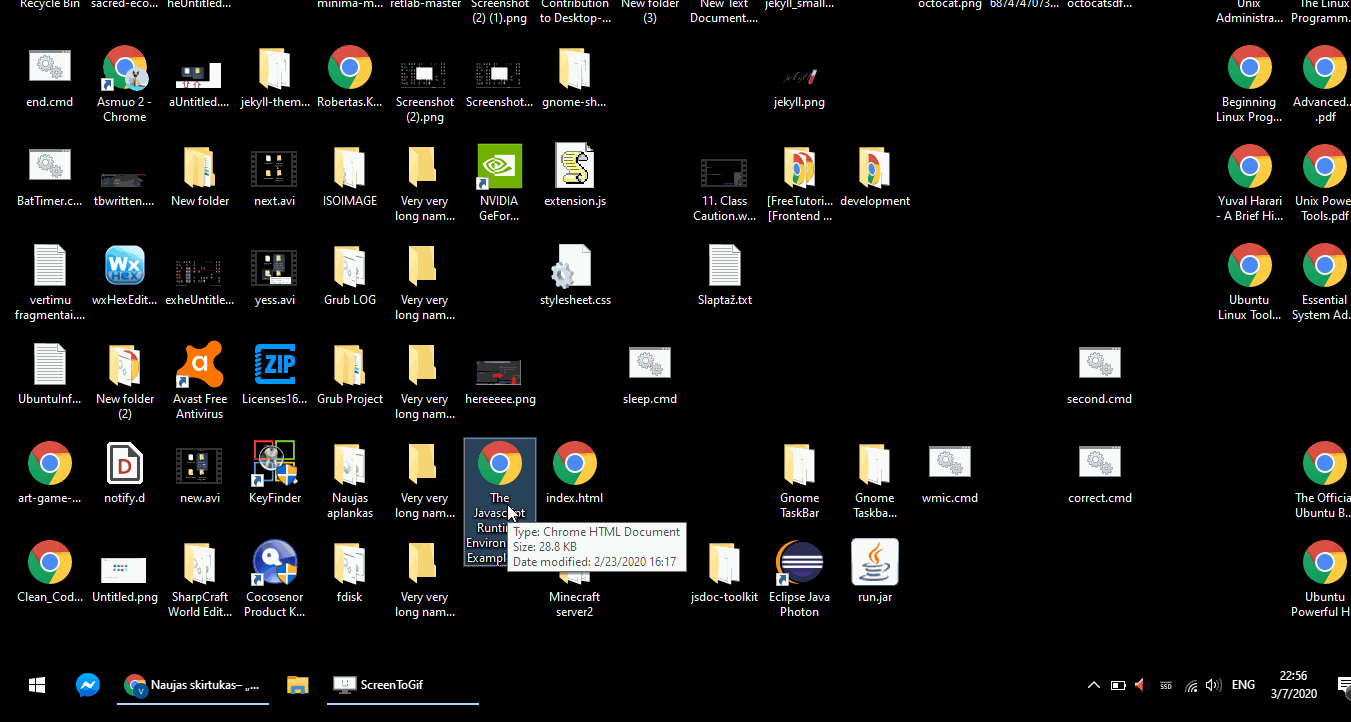This screenshot has height=722, width=1351.
Task: Select the wmic.cmd file icon
Action: point(949,463)
